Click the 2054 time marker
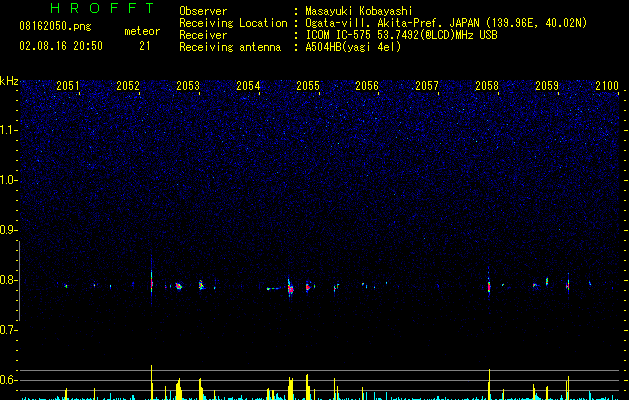 pyautogui.click(x=248, y=86)
